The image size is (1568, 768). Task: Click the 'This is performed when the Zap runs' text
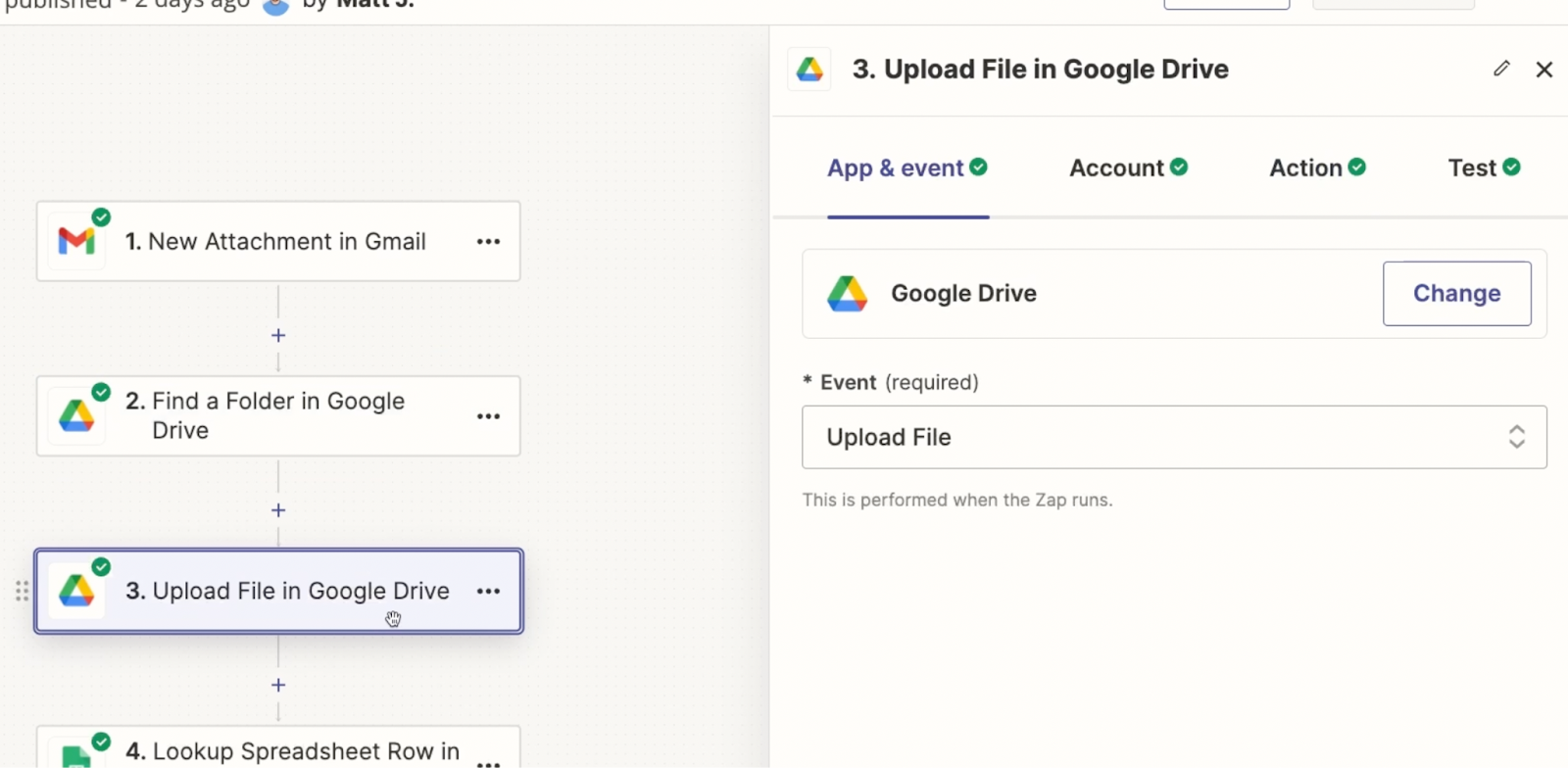point(957,500)
